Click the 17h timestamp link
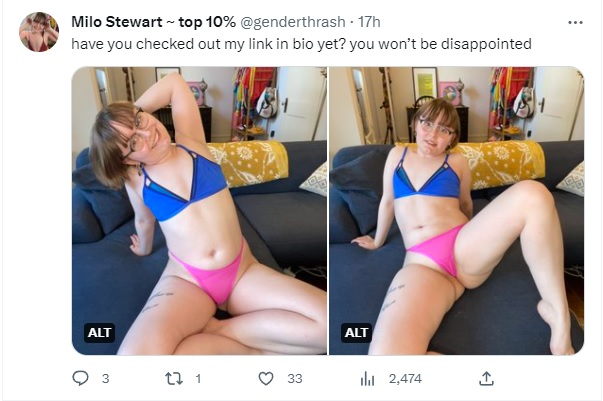The image size is (603, 401). (369, 22)
